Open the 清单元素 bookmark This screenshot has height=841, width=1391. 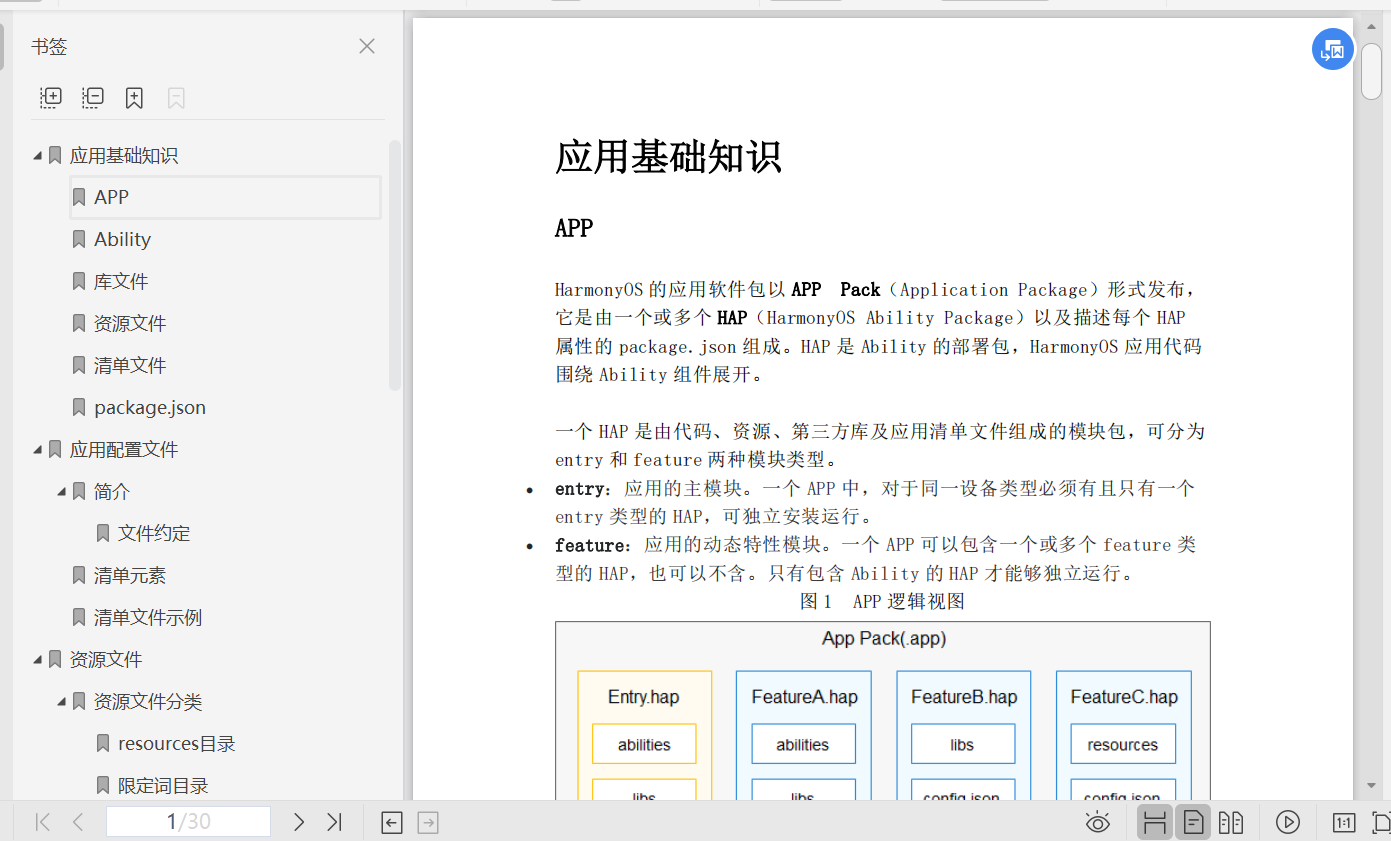pyautogui.click(x=130, y=575)
